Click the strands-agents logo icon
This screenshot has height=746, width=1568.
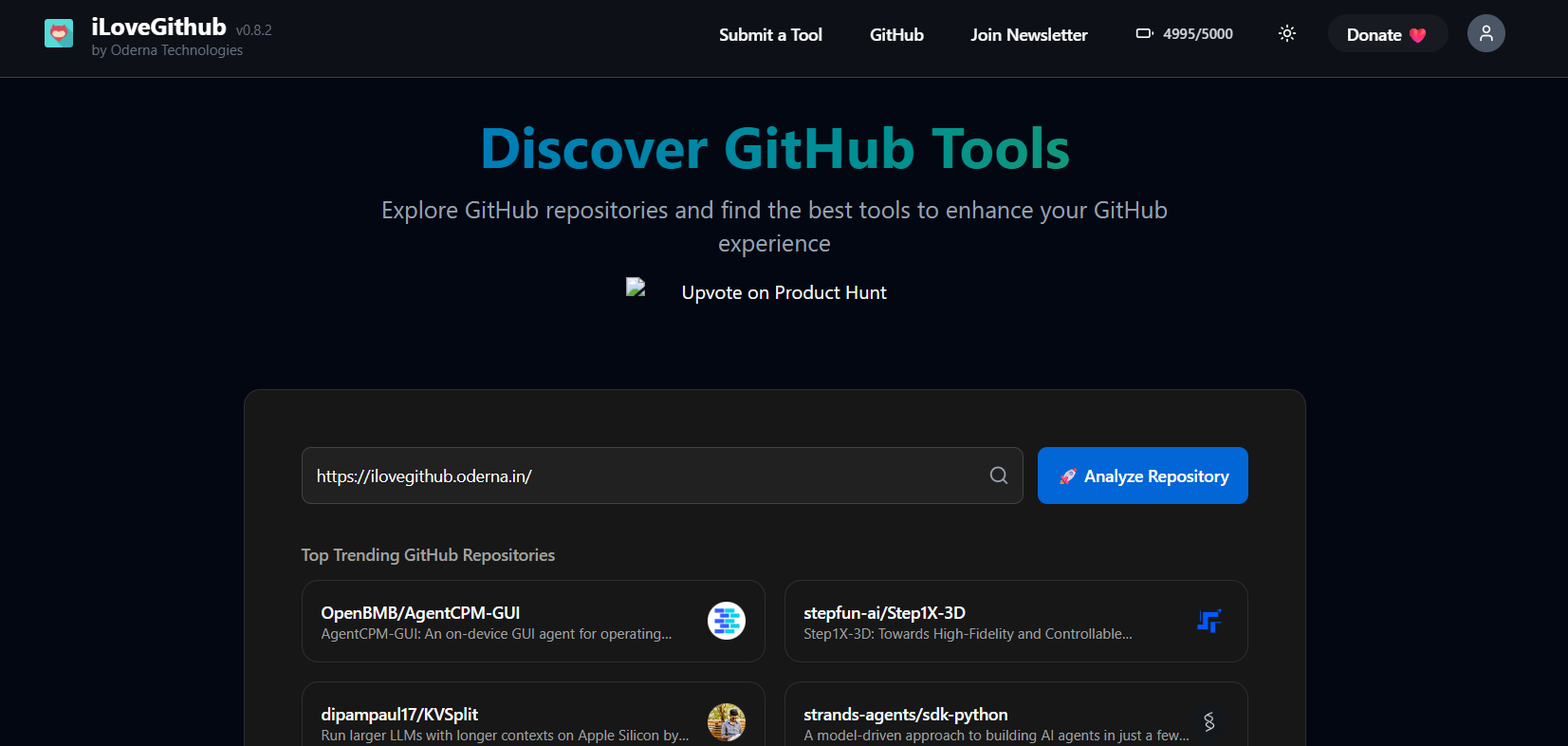tap(1209, 722)
